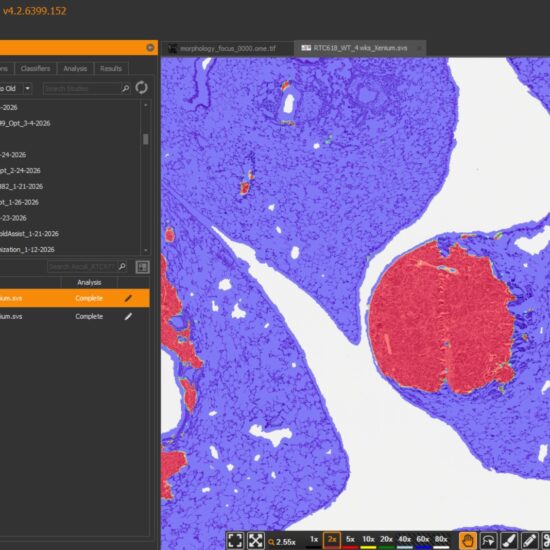Select the second .svs image row
The image size is (550, 550).
click(x=75, y=316)
